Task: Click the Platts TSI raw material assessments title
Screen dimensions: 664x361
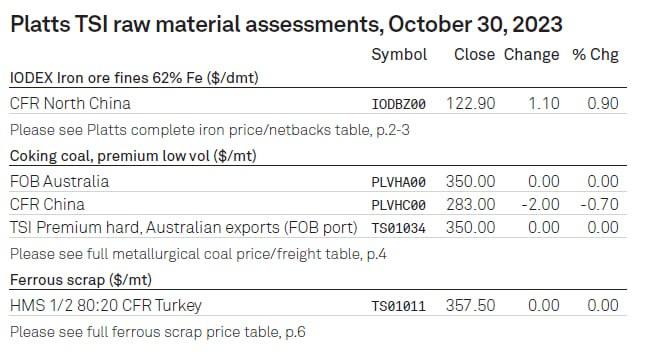Action: pos(286,24)
